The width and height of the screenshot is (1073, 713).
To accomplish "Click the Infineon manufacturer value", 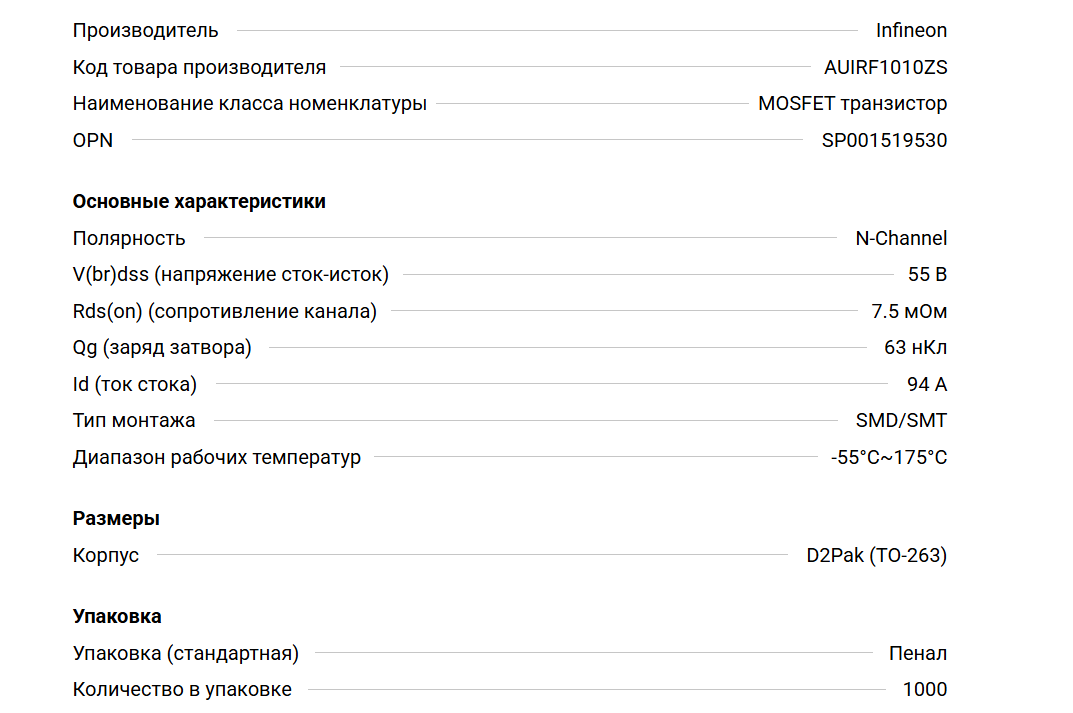I will [911, 31].
